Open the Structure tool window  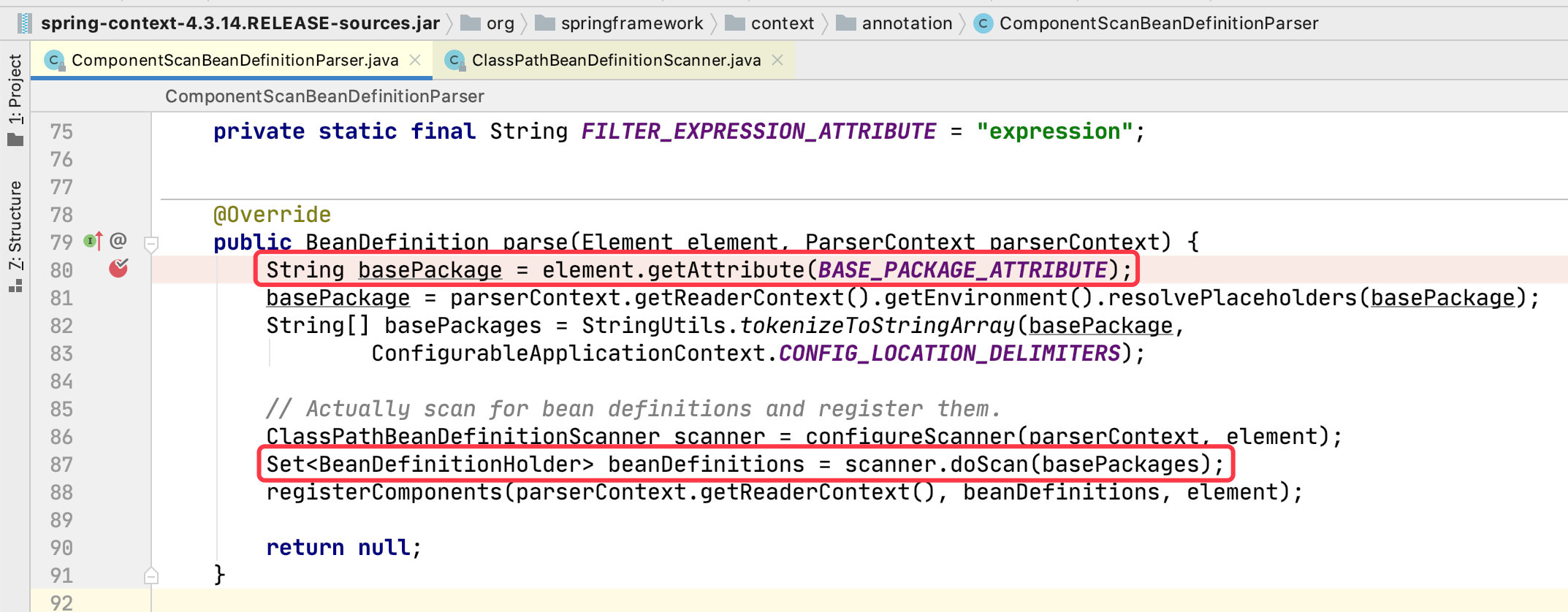(x=15, y=236)
